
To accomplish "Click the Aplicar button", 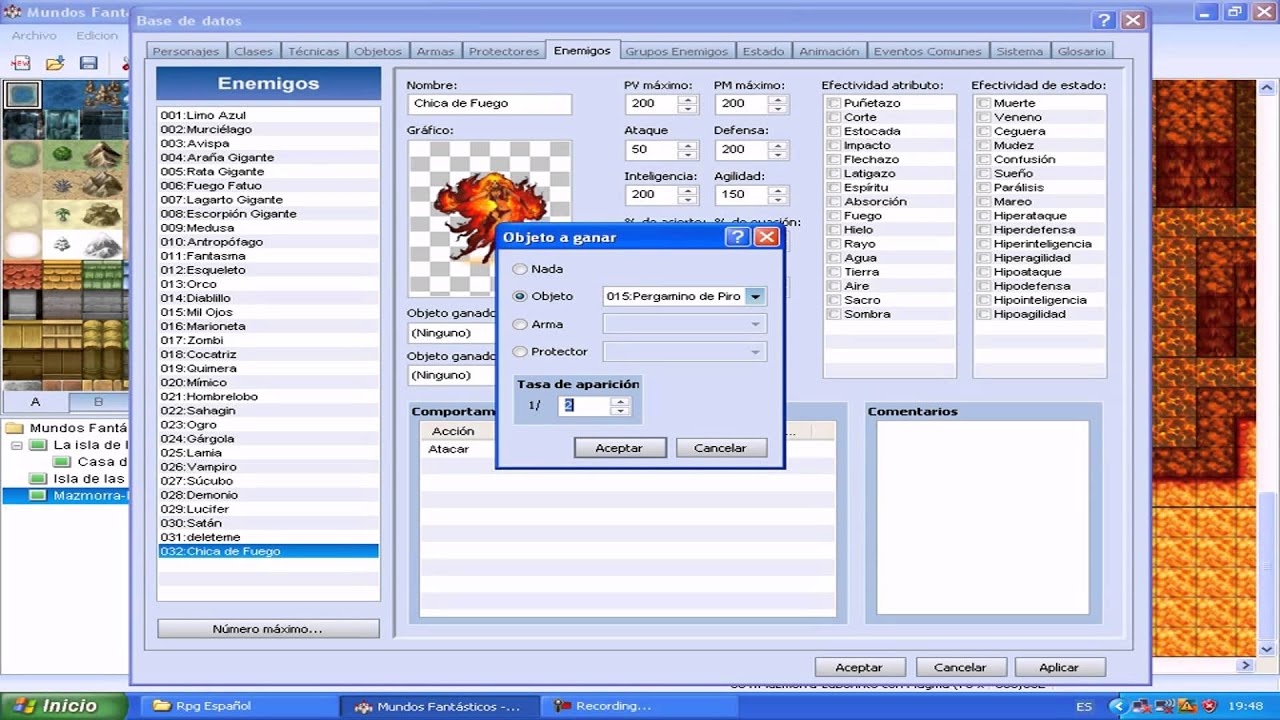I will coord(1059,667).
